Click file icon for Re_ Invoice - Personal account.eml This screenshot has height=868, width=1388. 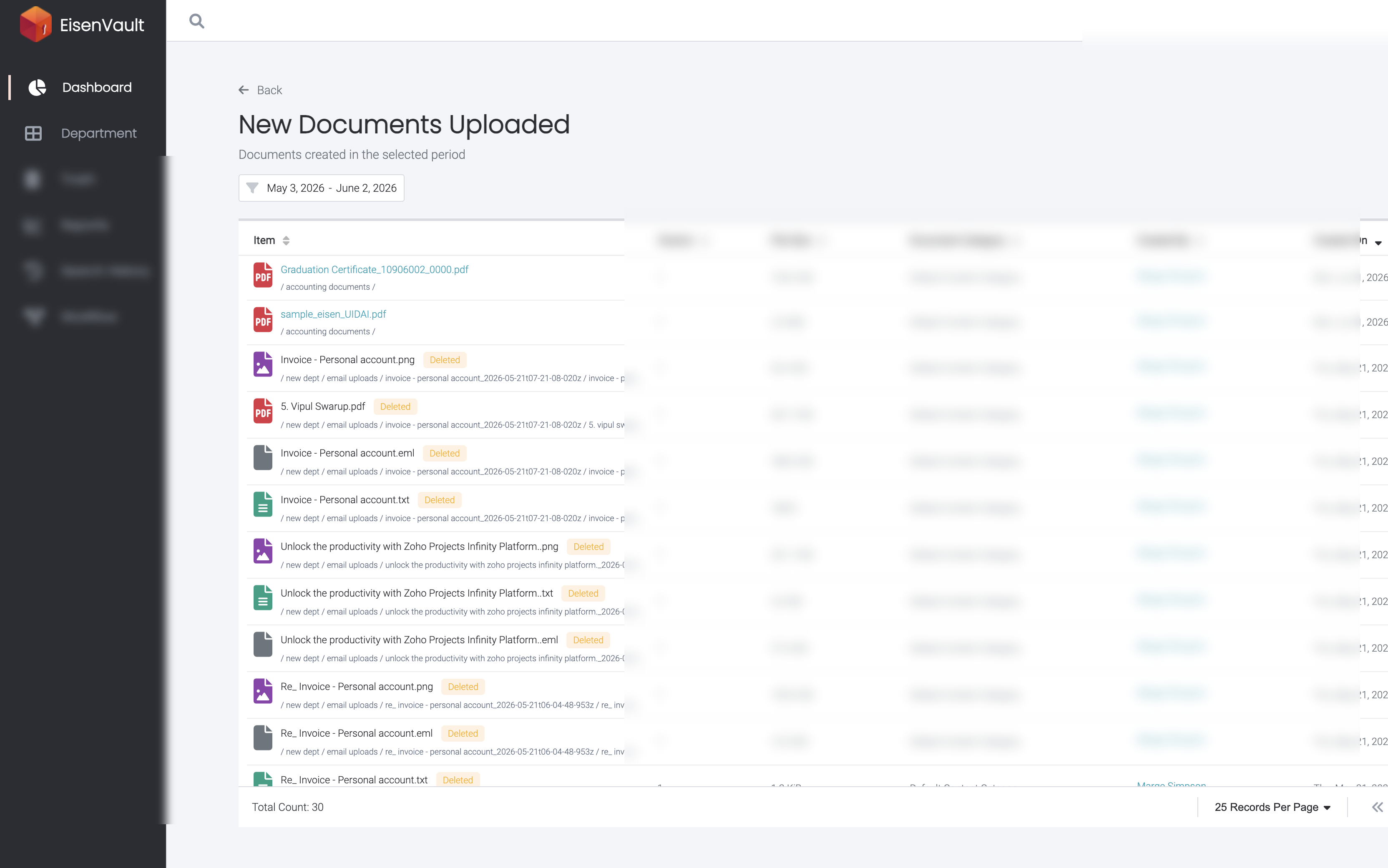tap(263, 738)
